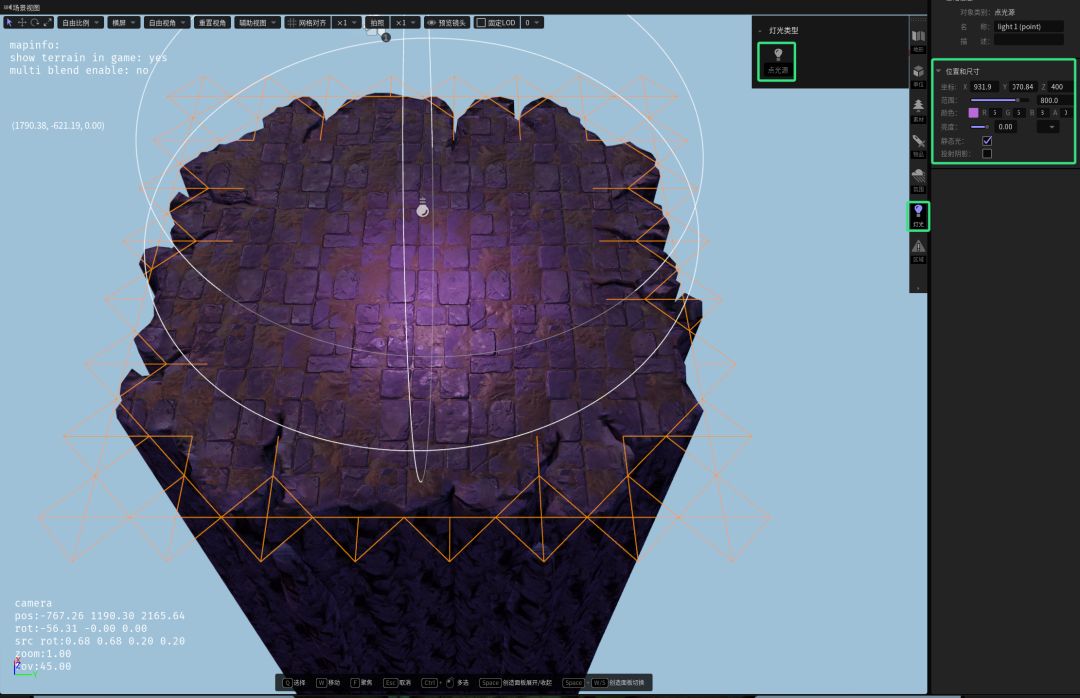The width and height of the screenshot is (1080, 698).
Task: Expand the 自由视角 view angle dropdown
Action: coord(166,22)
